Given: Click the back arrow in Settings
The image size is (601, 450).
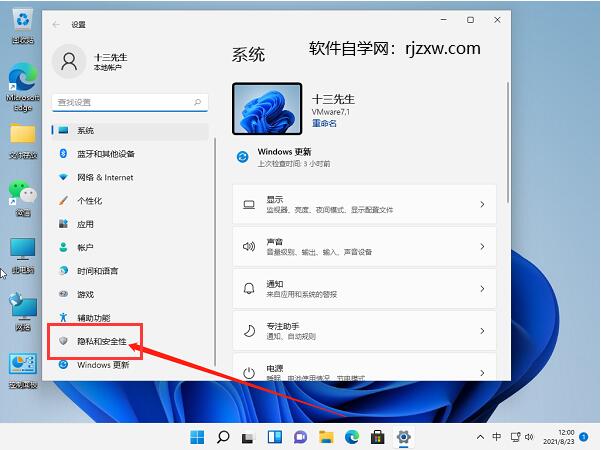Looking at the screenshot, I should tap(56, 25).
